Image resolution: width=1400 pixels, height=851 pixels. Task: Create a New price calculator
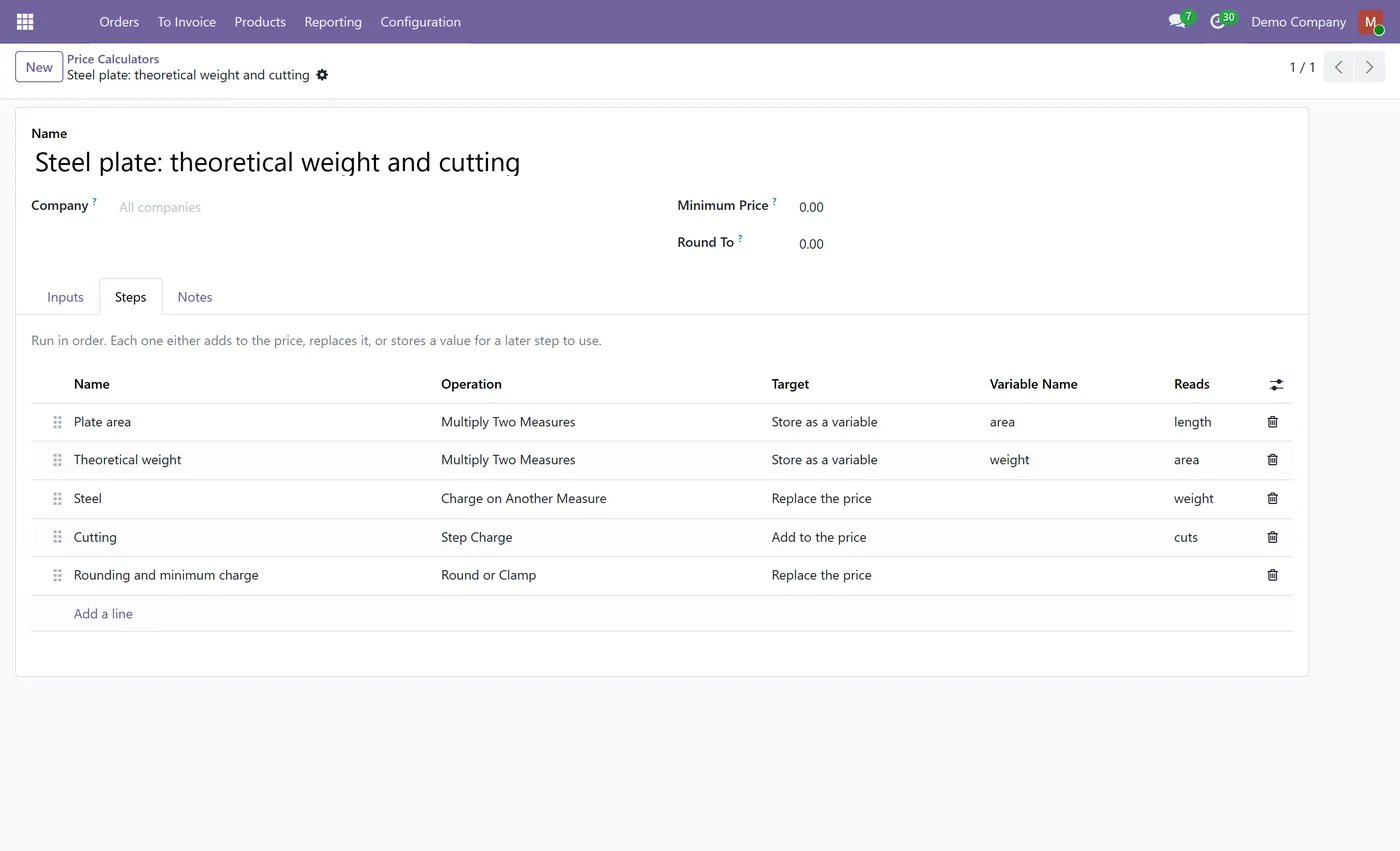click(39, 67)
